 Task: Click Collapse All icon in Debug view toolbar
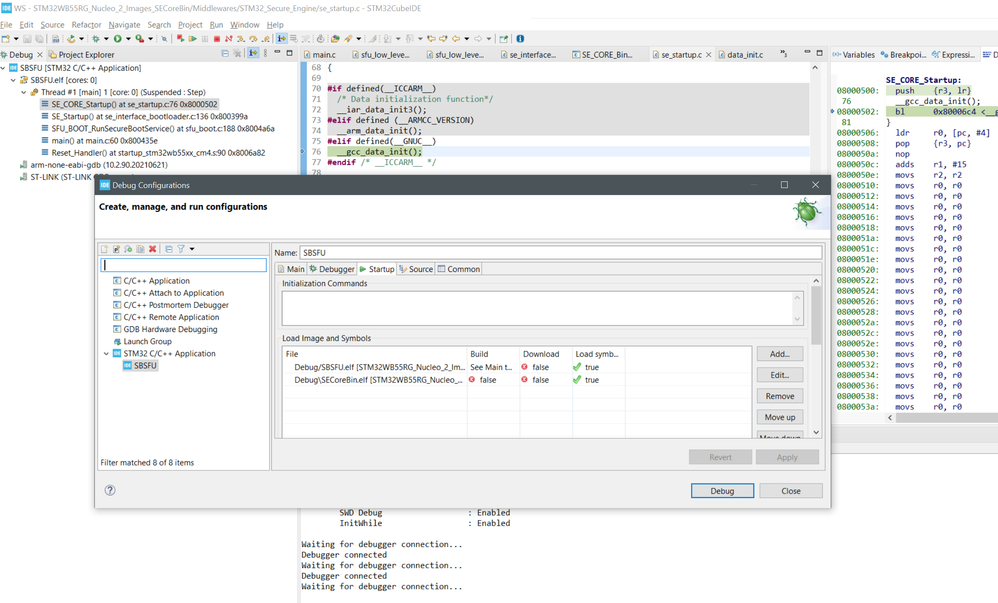(x=225, y=53)
